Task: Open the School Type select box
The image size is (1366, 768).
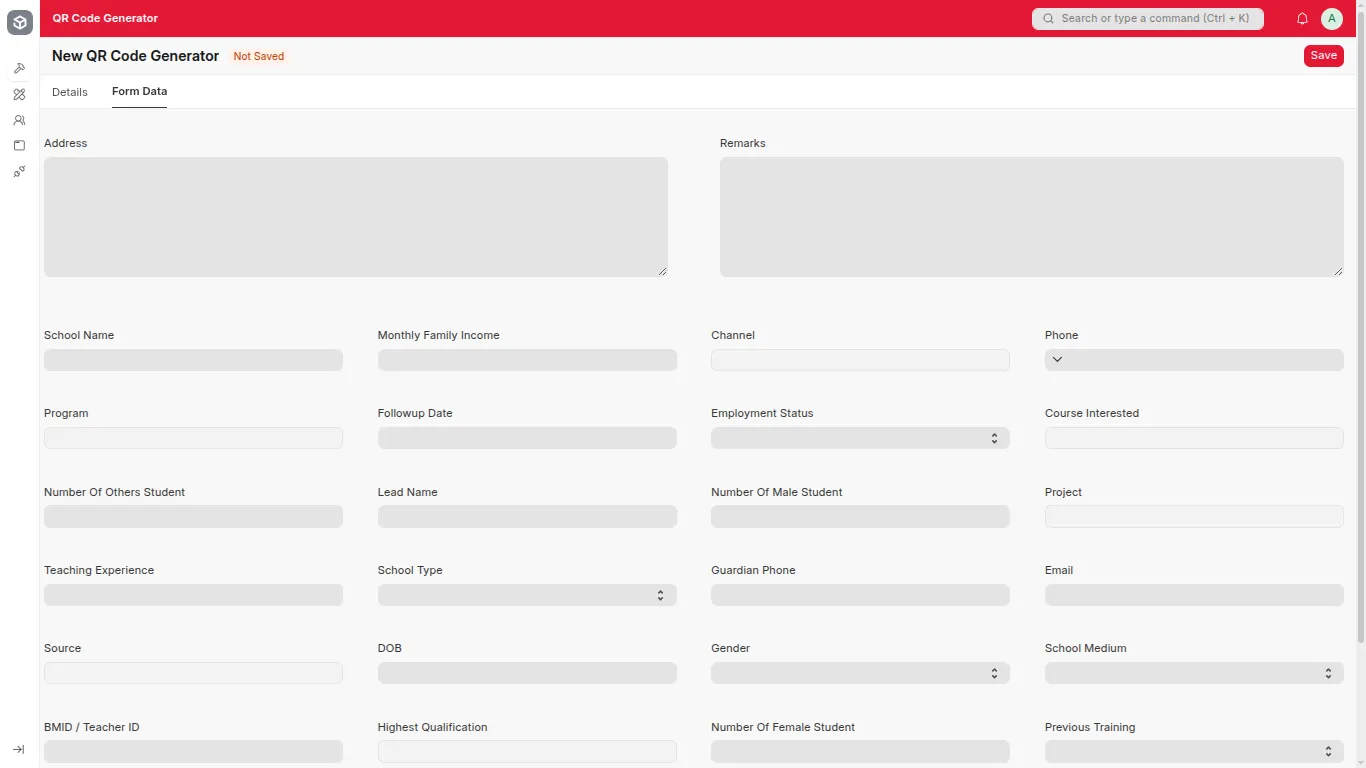Action: pyautogui.click(x=527, y=595)
